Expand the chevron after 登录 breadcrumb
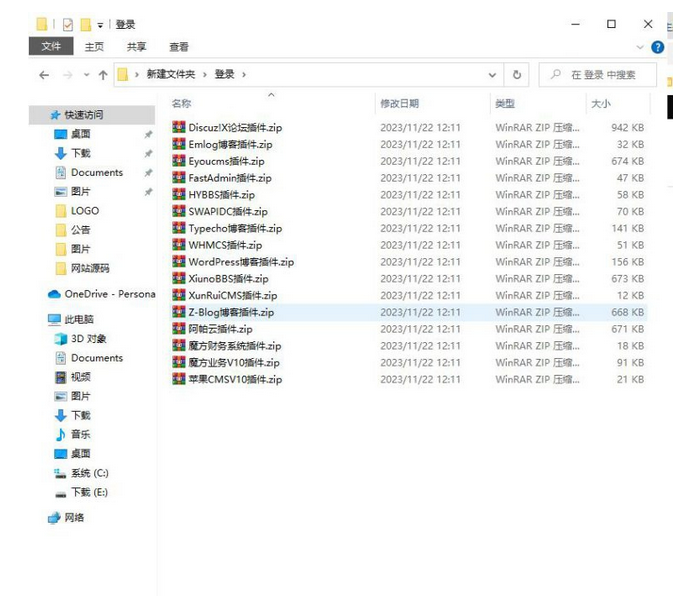The image size is (694, 596). pos(244,74)
